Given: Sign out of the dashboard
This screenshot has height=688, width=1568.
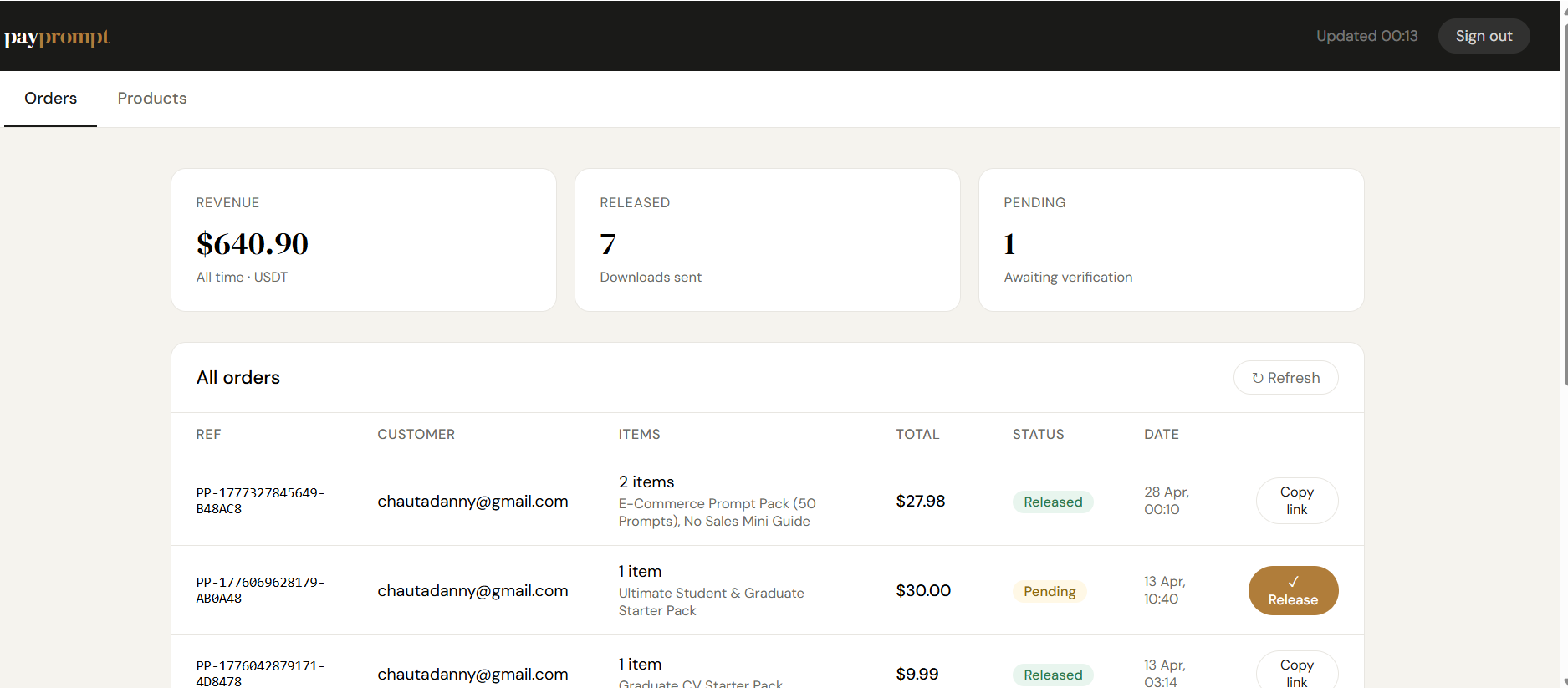Looking at the screenshot, I should [x=1484, y=36].
